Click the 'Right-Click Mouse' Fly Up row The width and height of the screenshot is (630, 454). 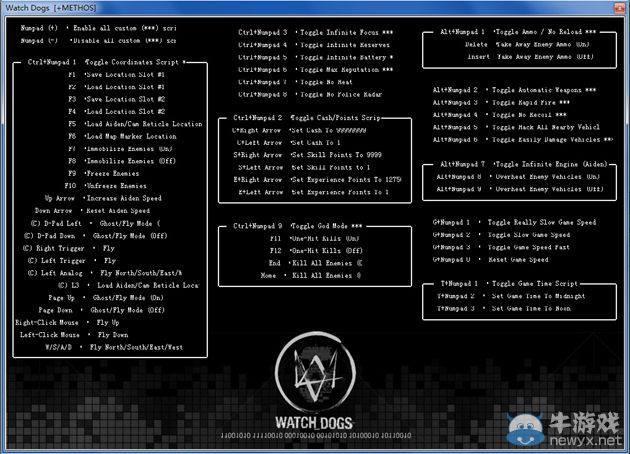pyautogui.click(x=67, y=323)
